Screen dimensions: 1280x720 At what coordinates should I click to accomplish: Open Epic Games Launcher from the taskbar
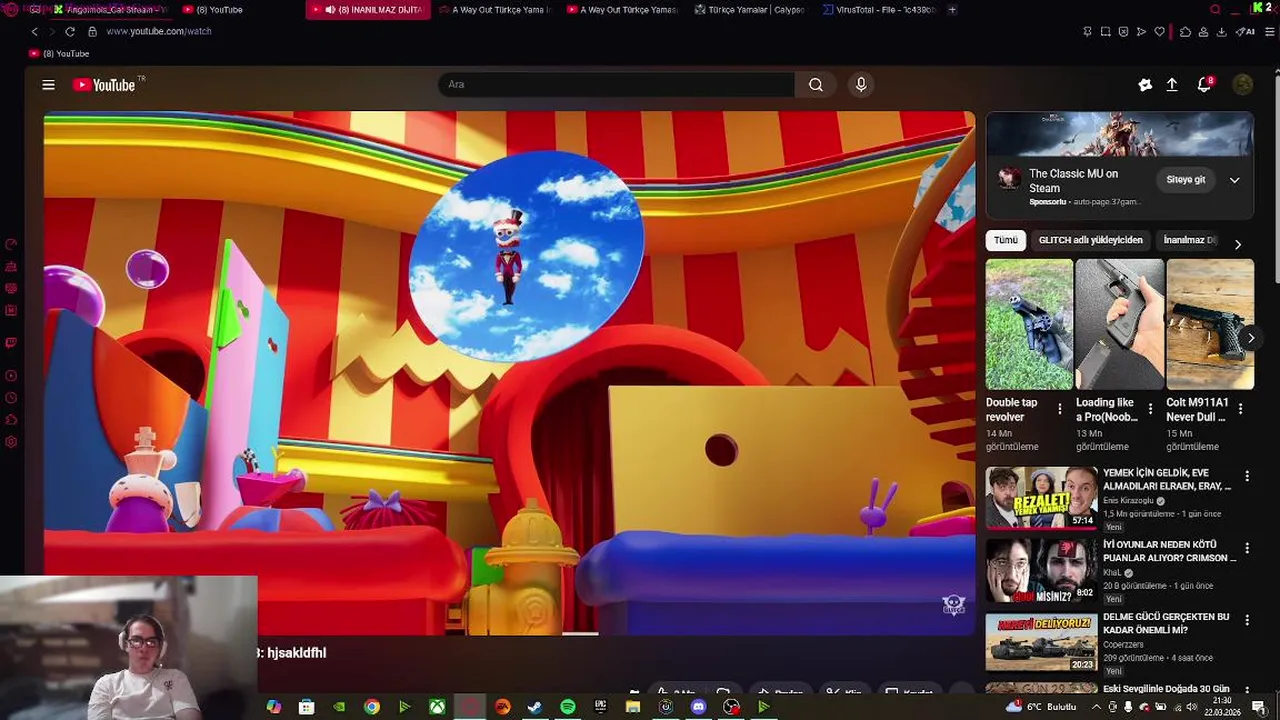pos(600,707)
